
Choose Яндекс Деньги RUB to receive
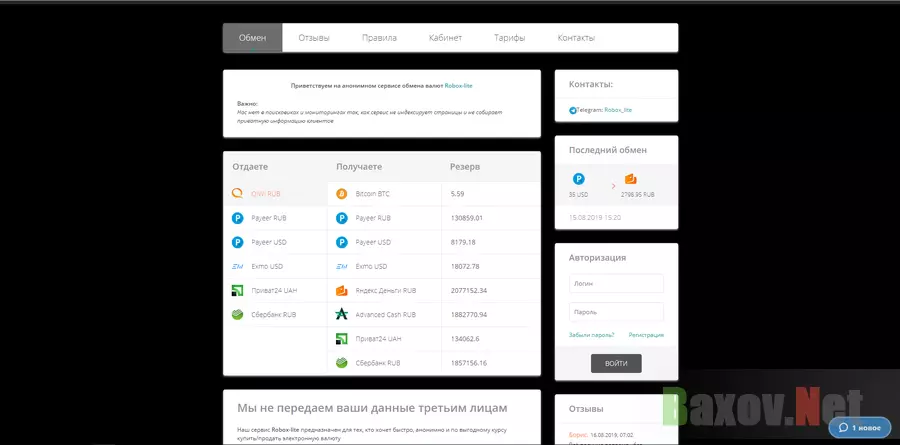click(385, 291)
